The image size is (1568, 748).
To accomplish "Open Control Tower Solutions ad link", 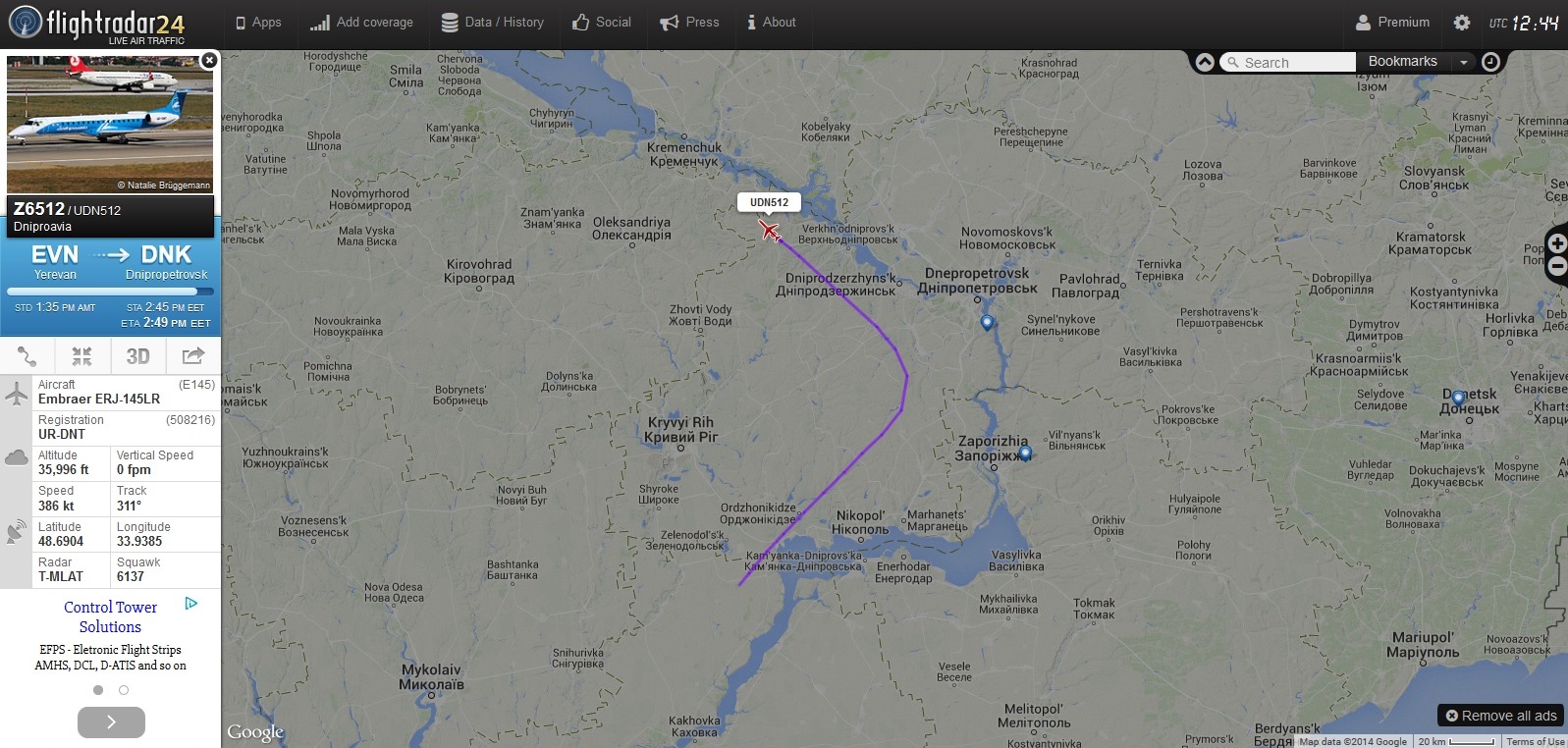I will pos(110,617).
